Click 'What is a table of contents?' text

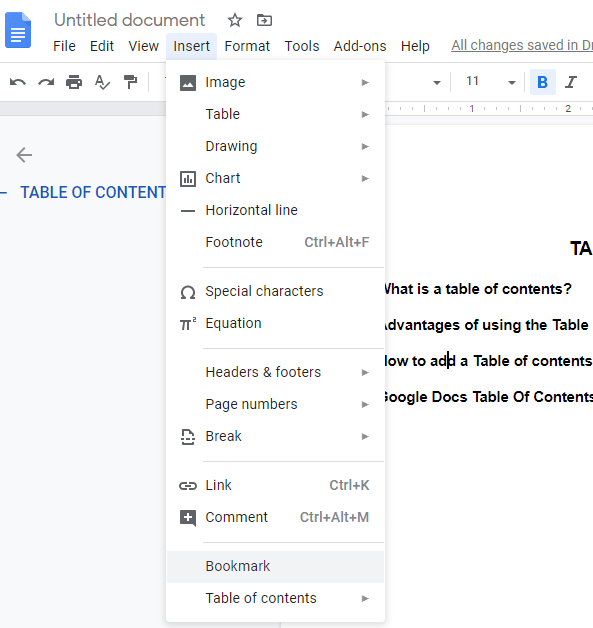(x=477, y=289)
